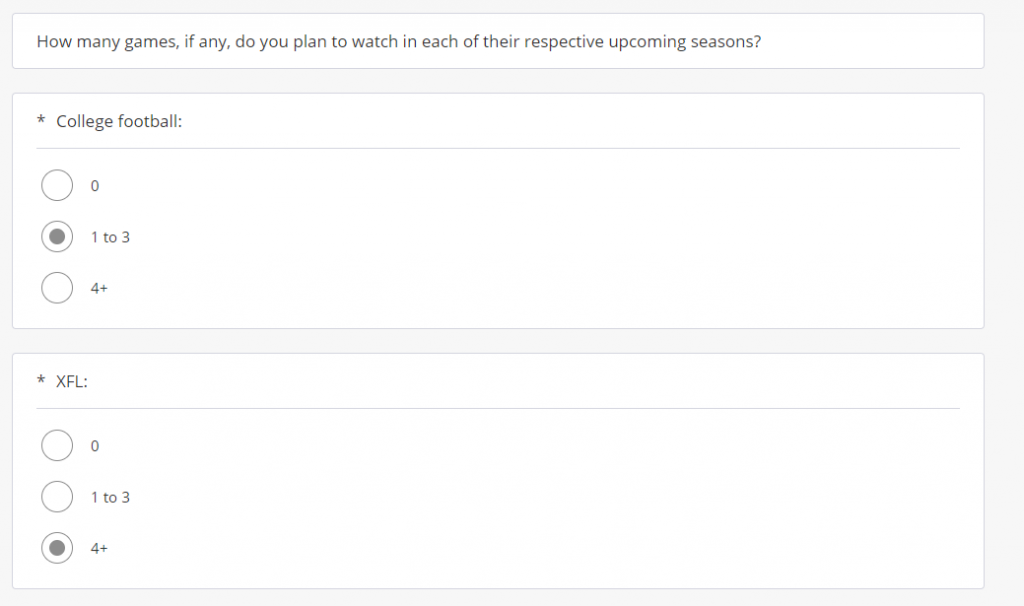This screenshot has width=1024, height=606.
Task: Click the "How many games" question text
Action: [x=398, y=43]
